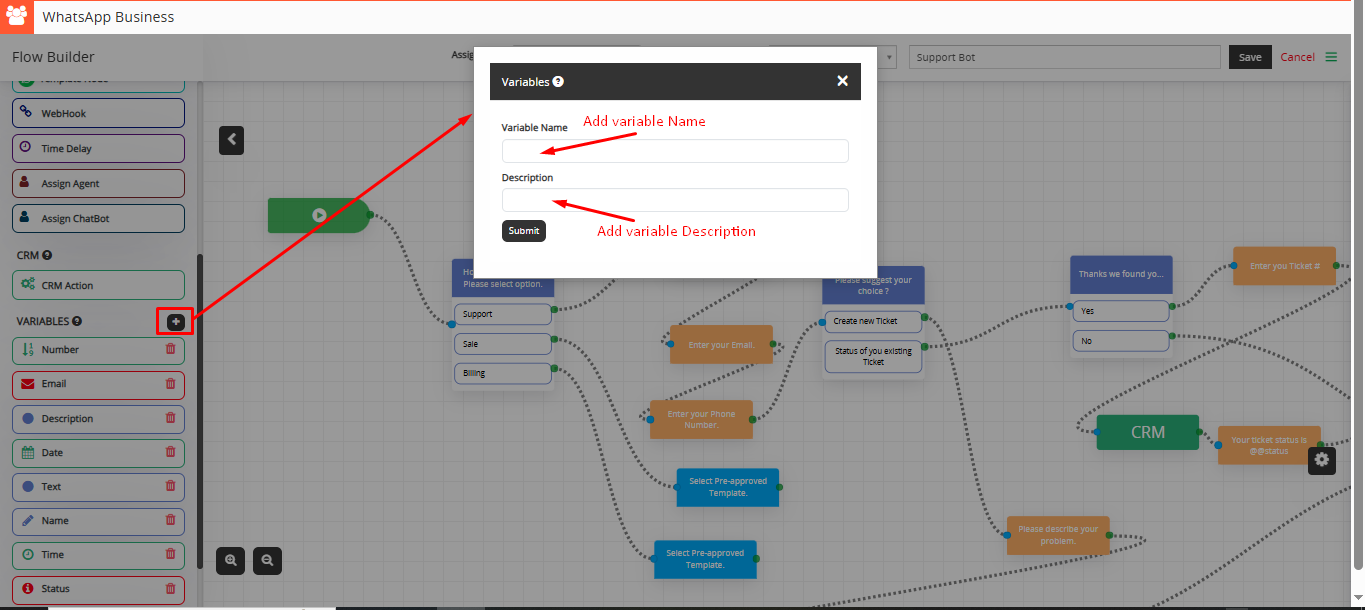Select the Number variable item
Screen dimensions: 1365x610
click(99, 350)
